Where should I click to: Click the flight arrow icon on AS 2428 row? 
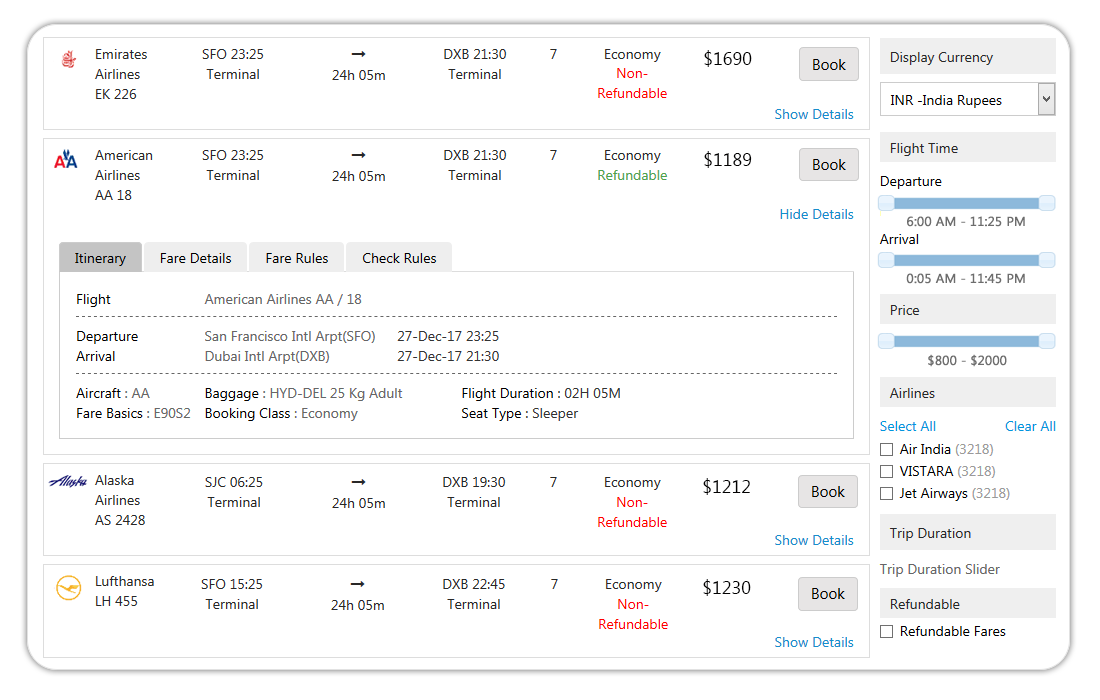(x=358, y=481)
